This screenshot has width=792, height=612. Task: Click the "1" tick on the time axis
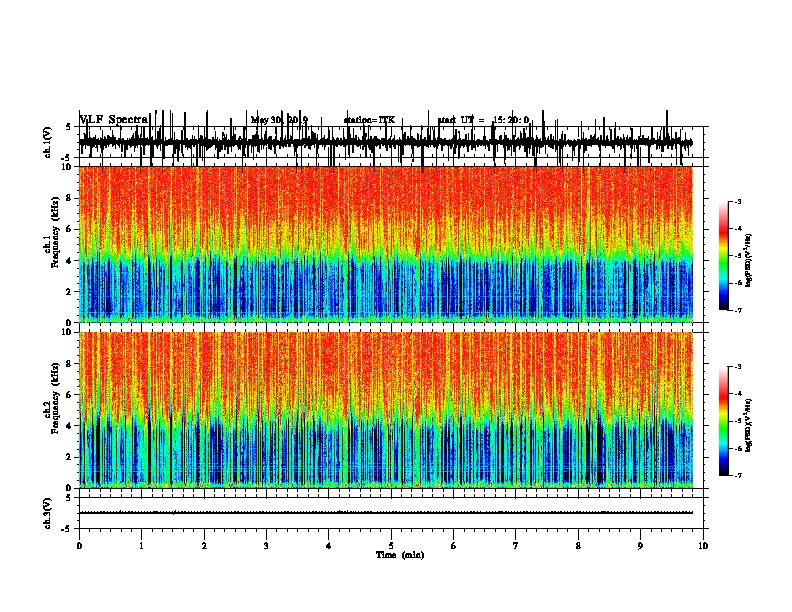141,546
